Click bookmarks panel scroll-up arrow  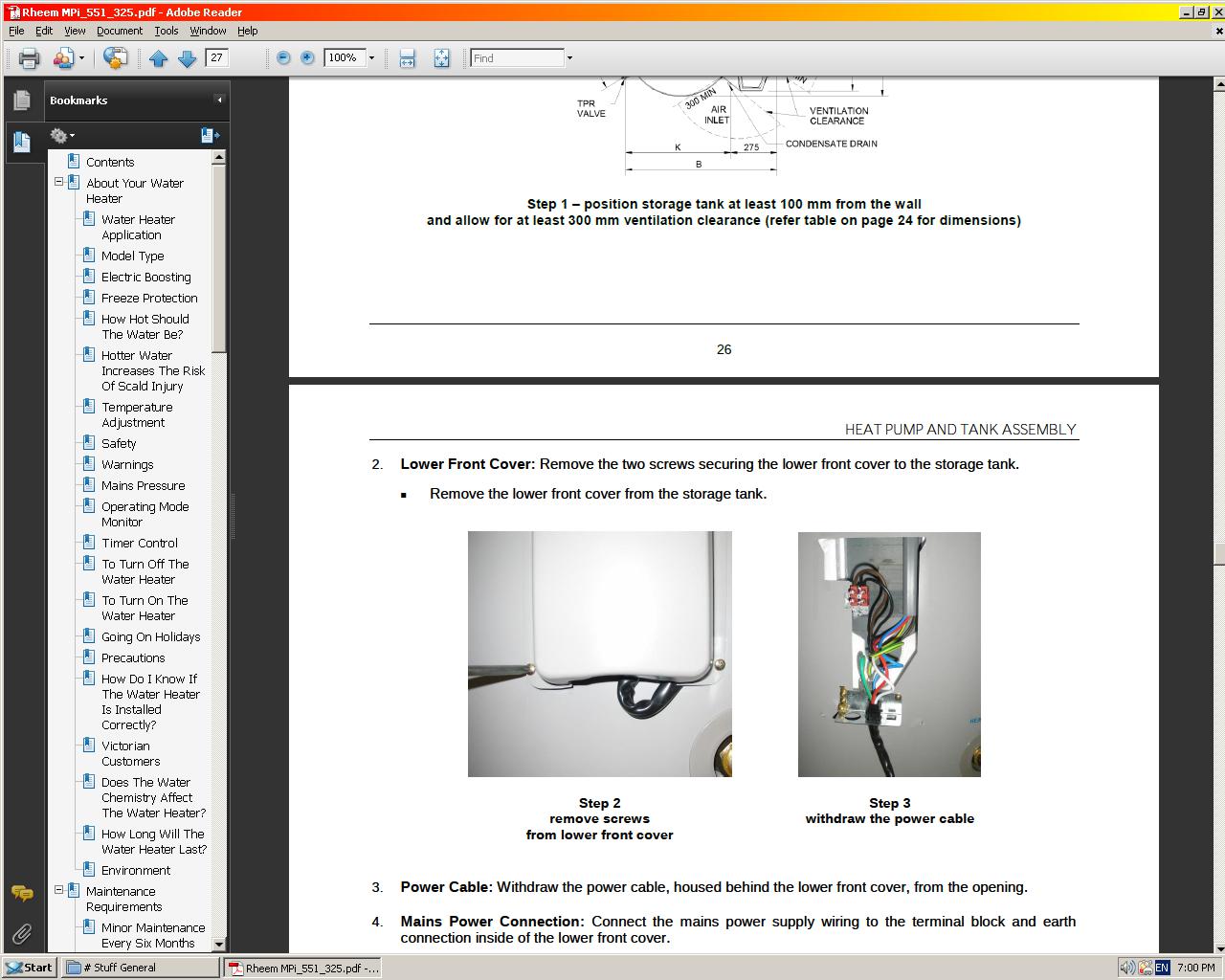(x=219, y=157)
